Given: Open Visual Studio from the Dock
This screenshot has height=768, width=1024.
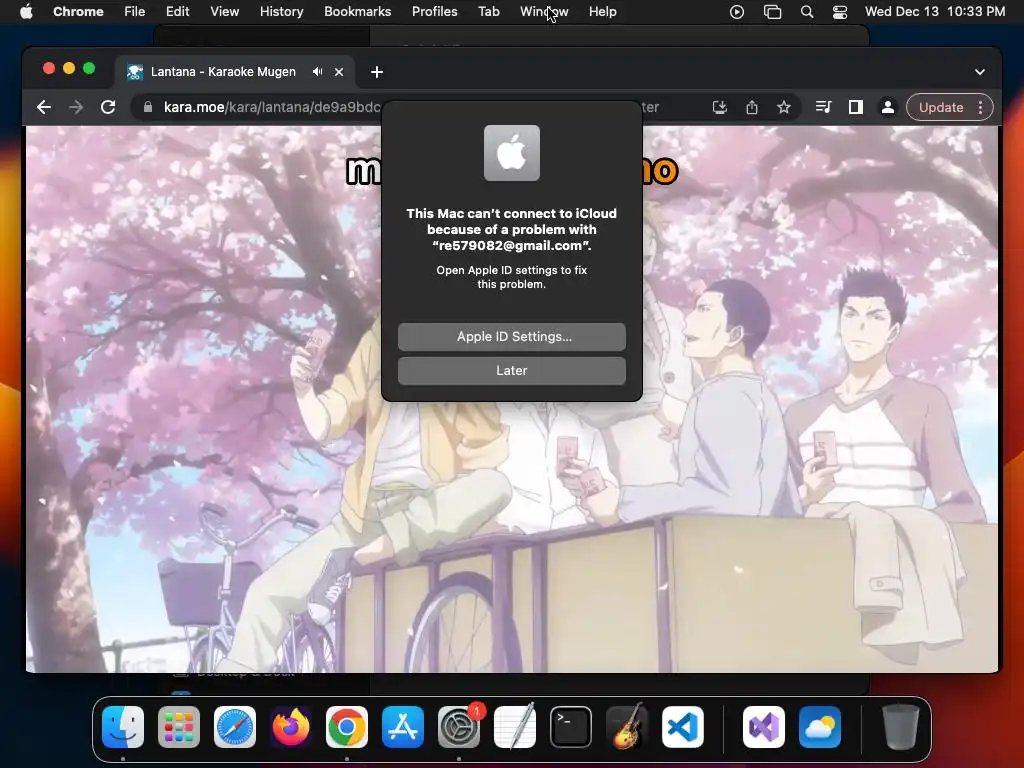Looking at the screenshot, I should click(763, 727).
